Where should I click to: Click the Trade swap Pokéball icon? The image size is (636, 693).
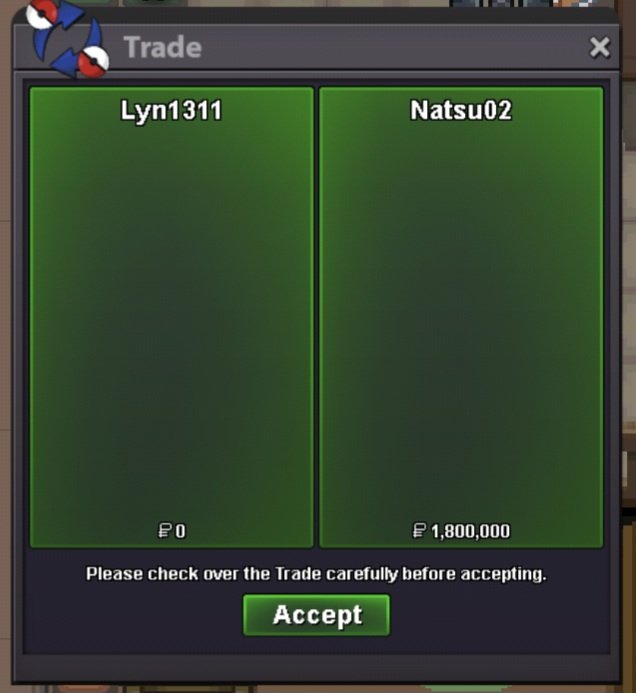(x=68, y=39)
